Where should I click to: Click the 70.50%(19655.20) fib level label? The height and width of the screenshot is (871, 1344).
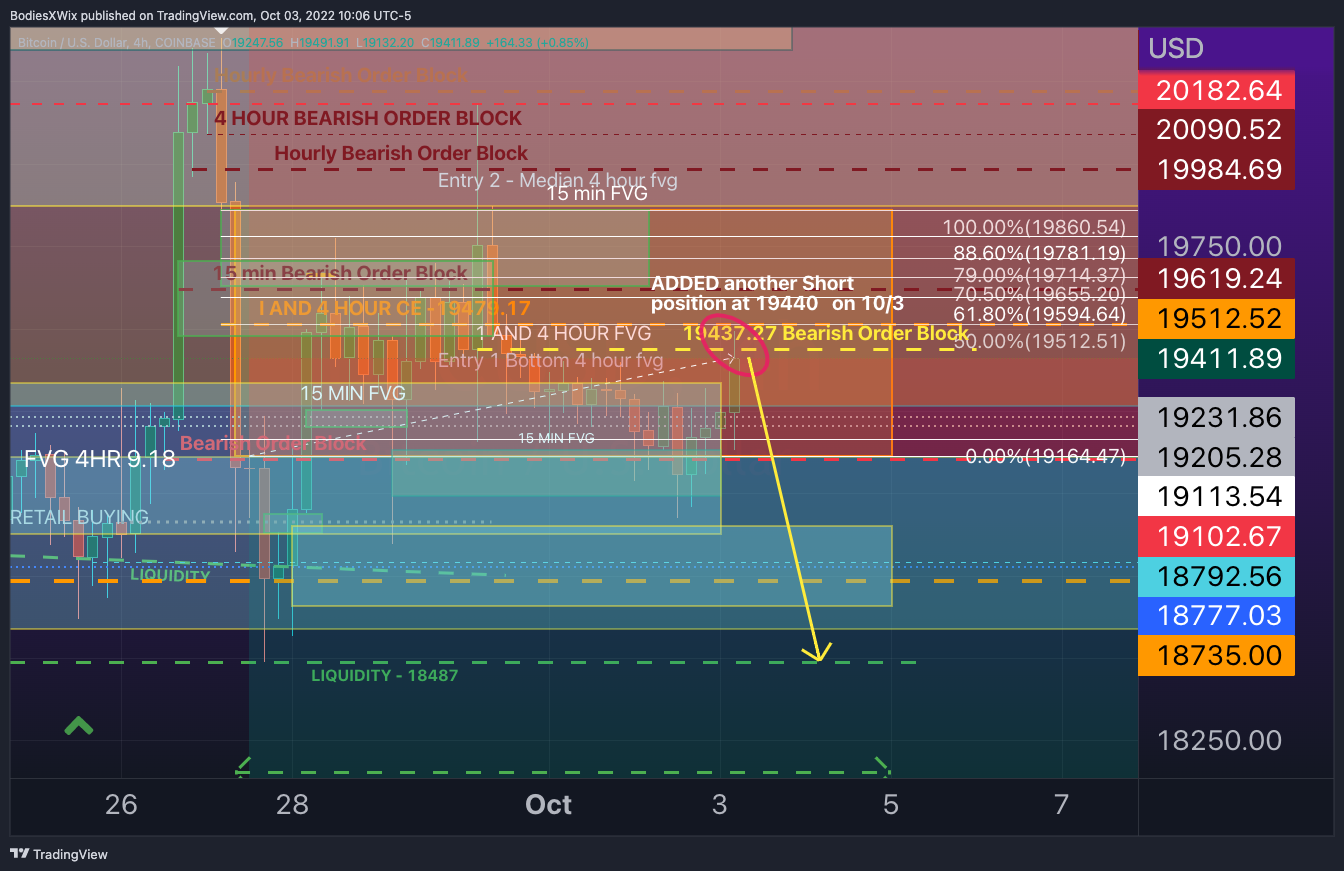pyautogui.click(x=1039, y=294)
